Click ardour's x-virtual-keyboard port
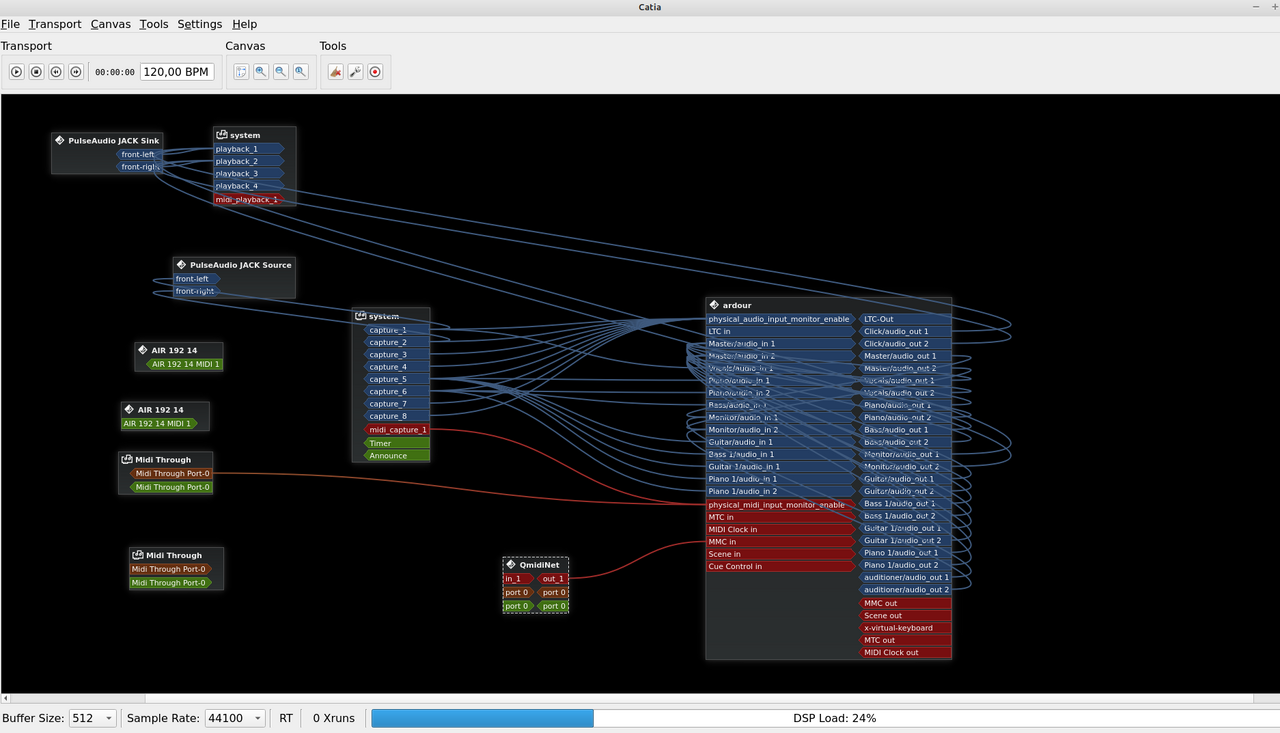The image size is (1280, 733). tap(904, 628)
